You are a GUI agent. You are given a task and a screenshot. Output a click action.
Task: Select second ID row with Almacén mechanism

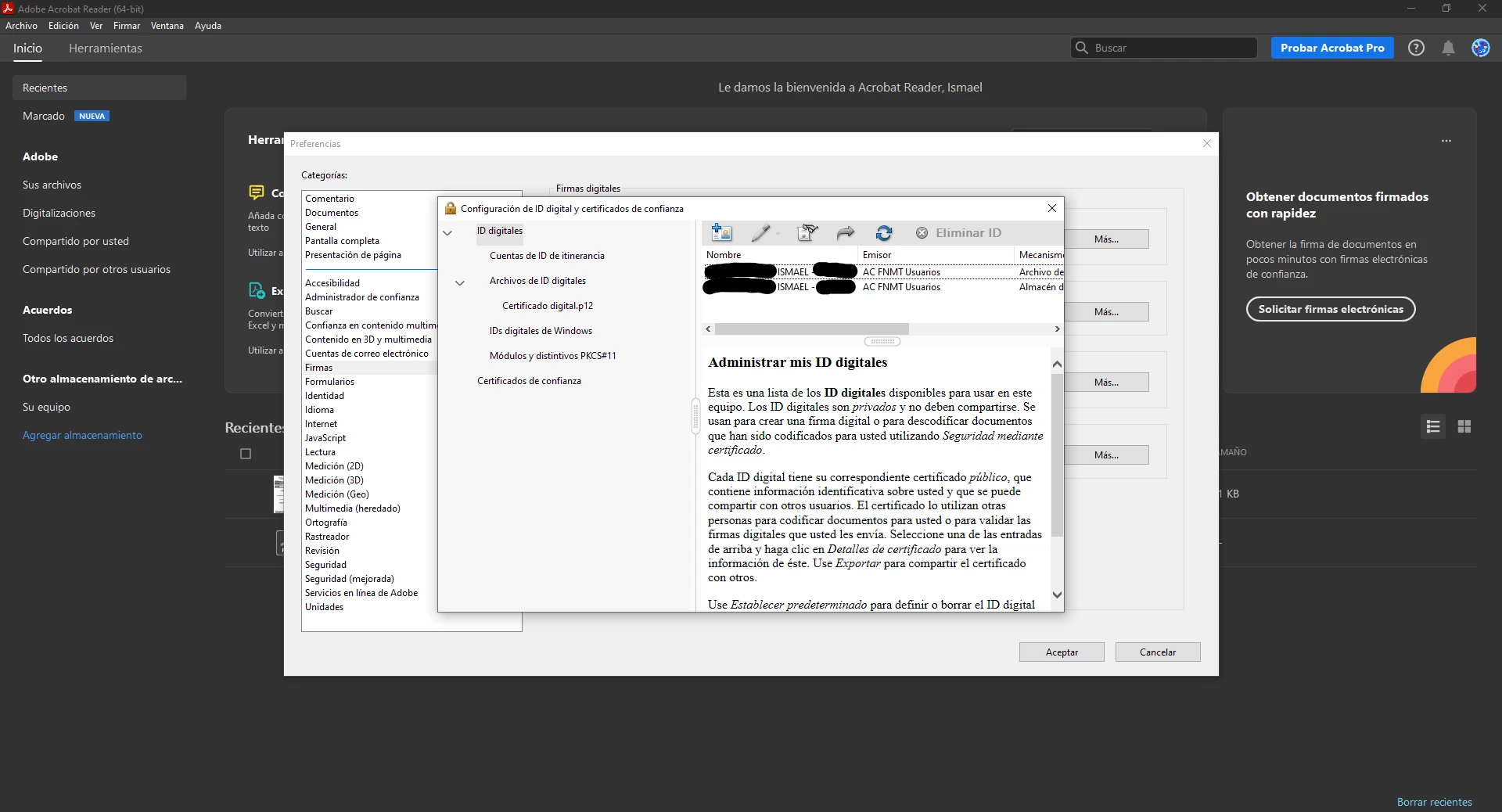(x=882, y=287)
